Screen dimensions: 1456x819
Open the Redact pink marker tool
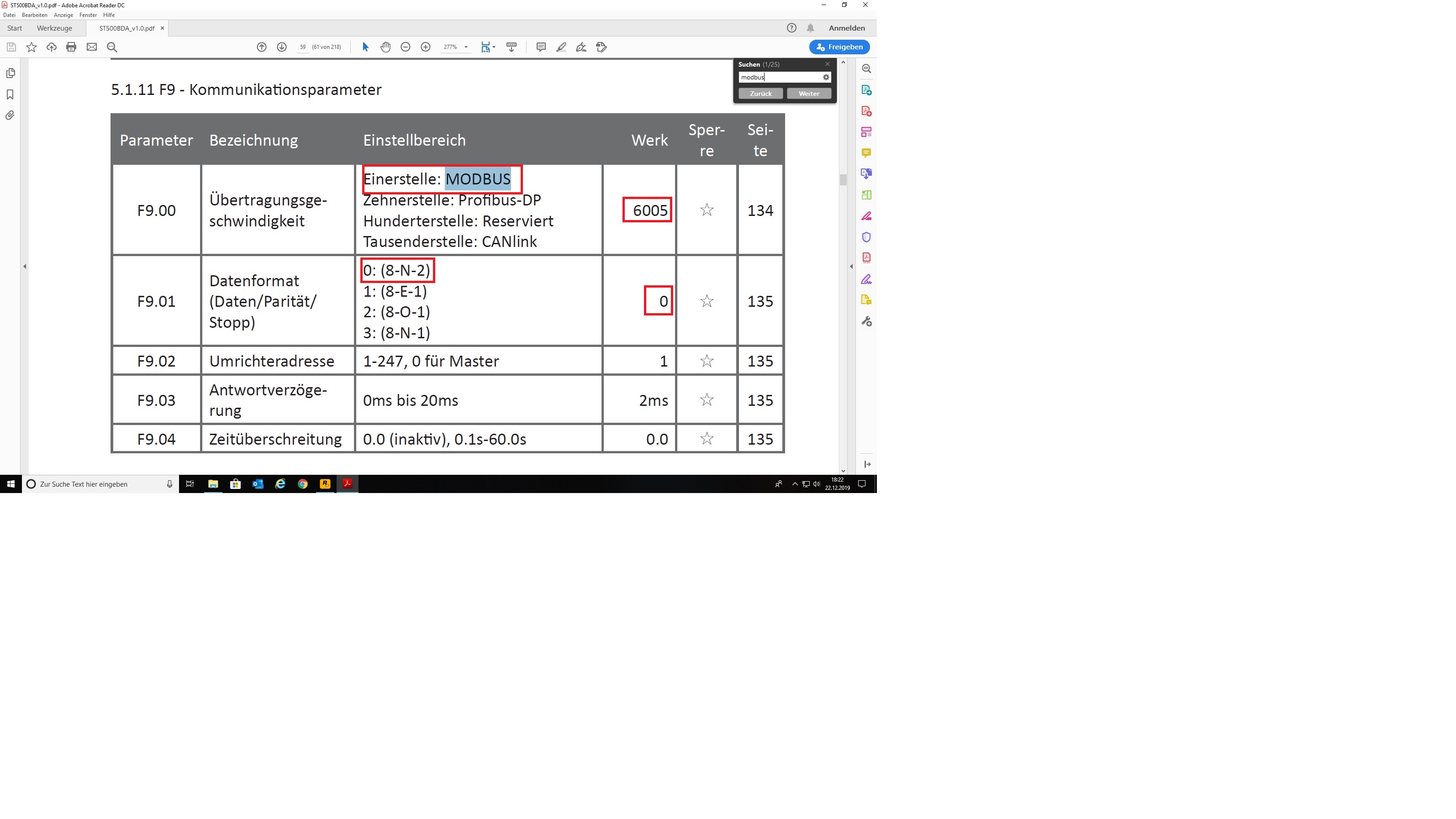click(866, 216)
